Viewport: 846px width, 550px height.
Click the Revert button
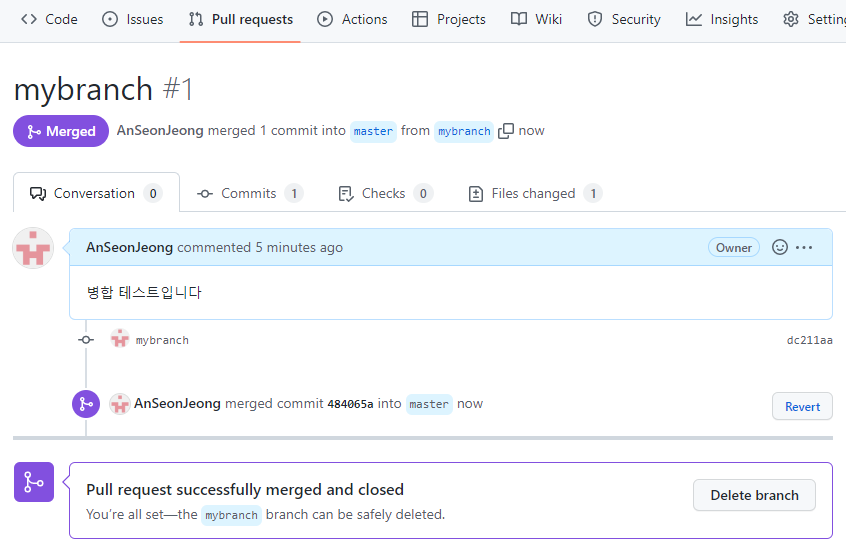coord(802,406)
